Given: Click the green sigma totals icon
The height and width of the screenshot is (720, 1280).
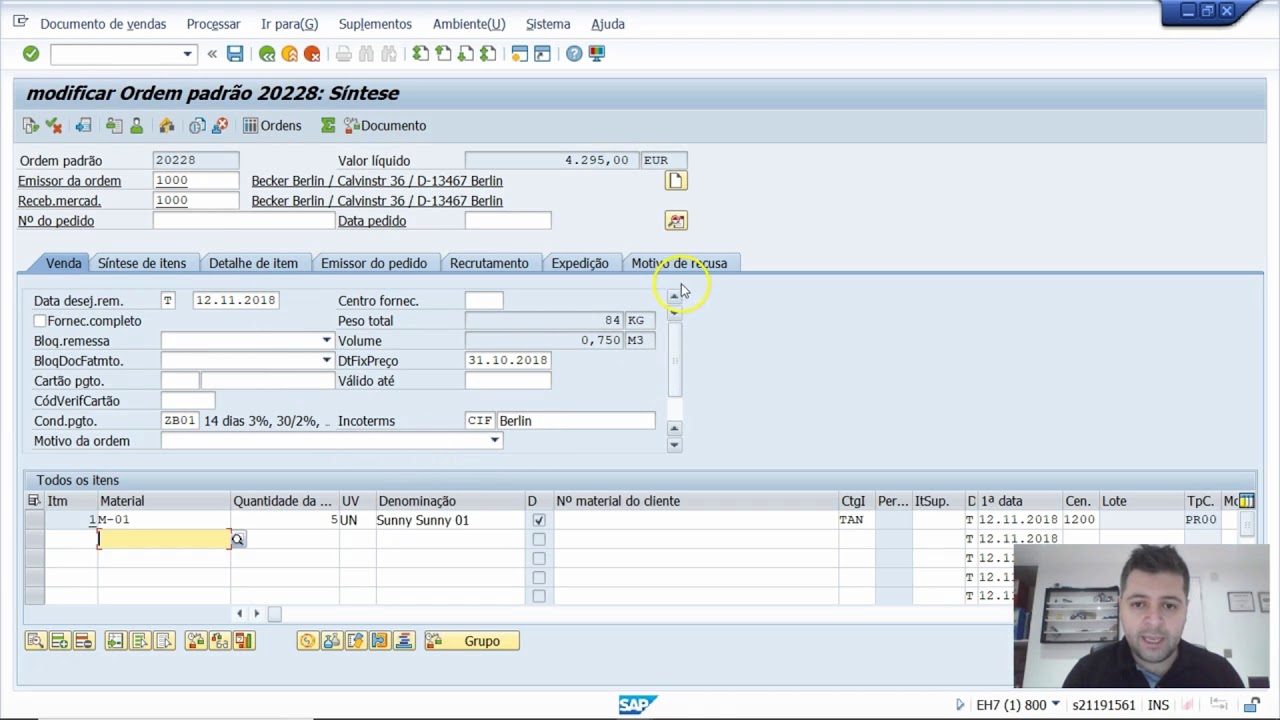Looking at the screenshot, I should tap(328, 126).
